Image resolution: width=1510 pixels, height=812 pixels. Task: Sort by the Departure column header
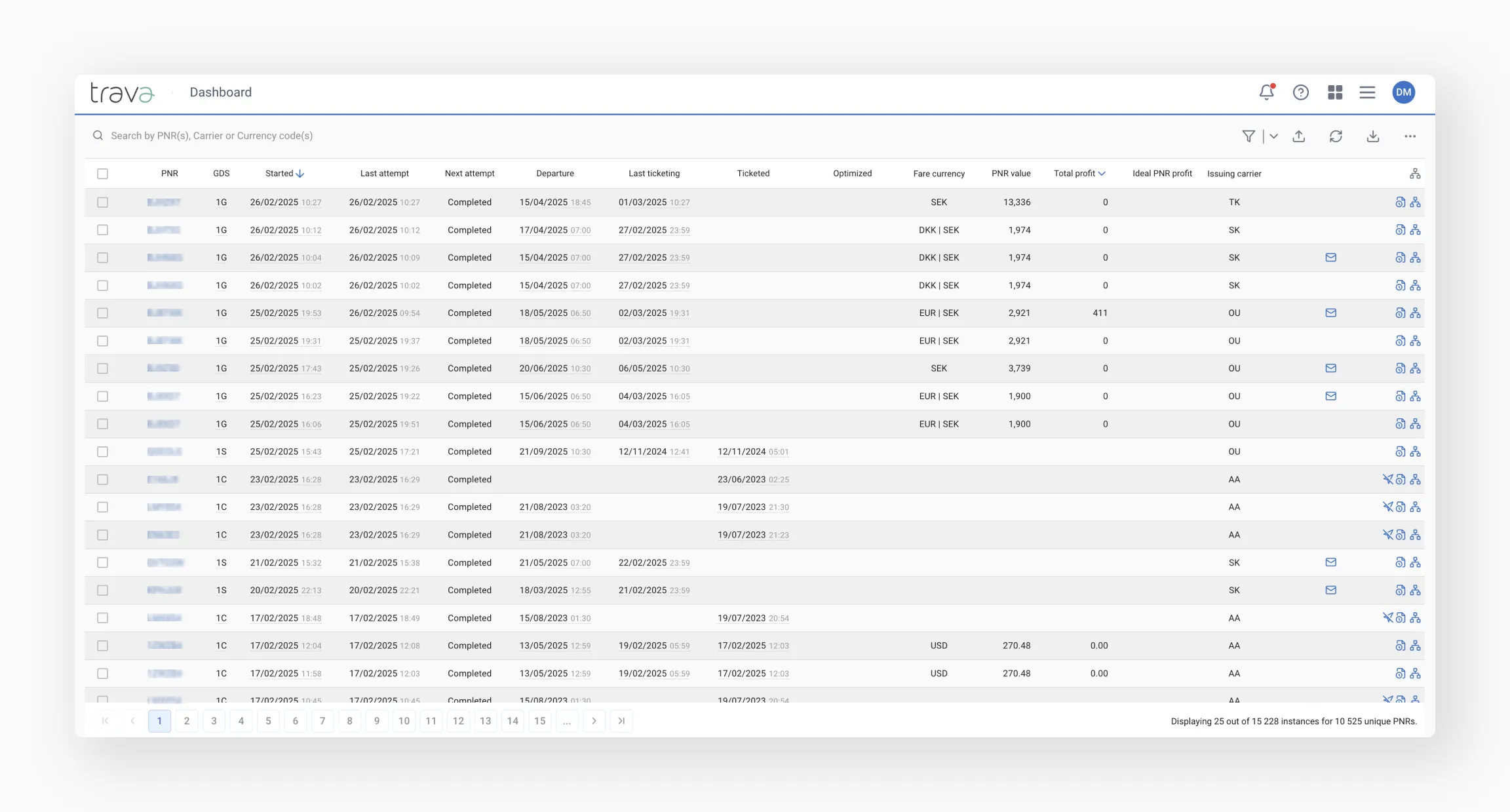click(x=555, y=174)
